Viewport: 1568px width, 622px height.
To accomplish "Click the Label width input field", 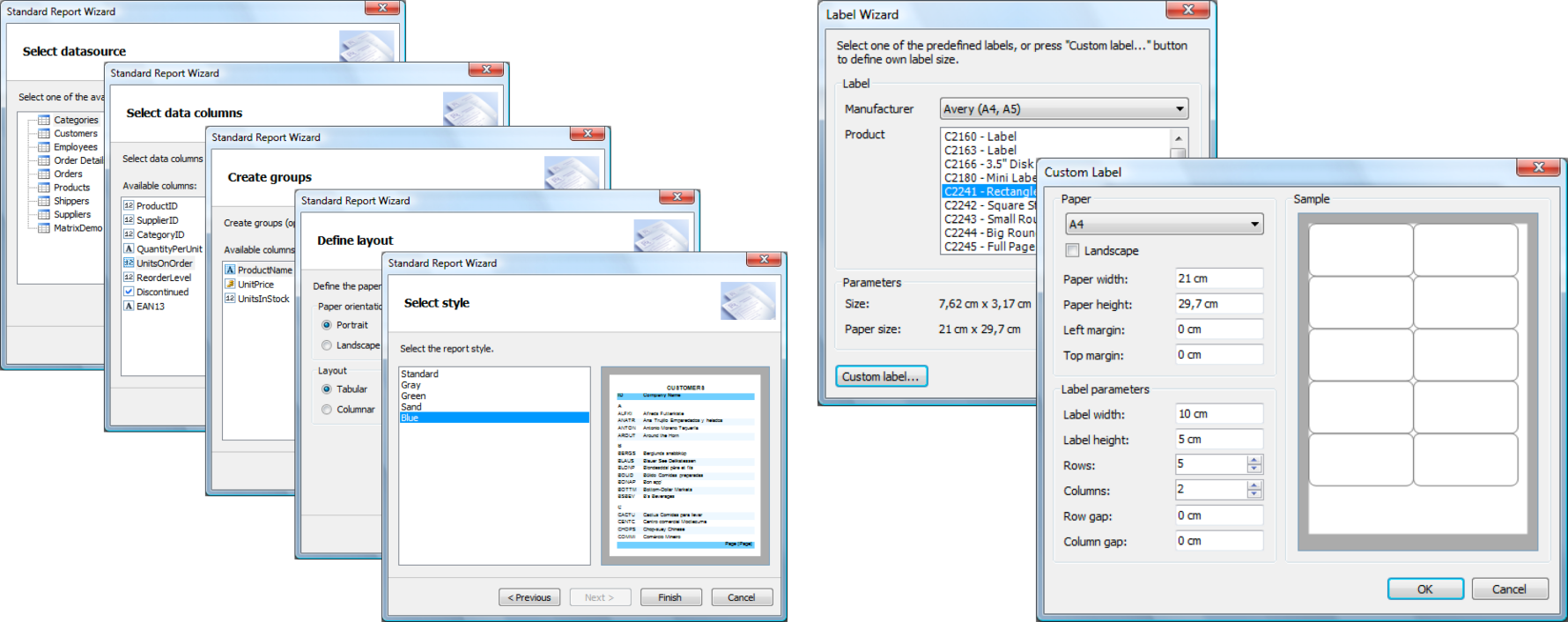I will (x=1218, y=414).
